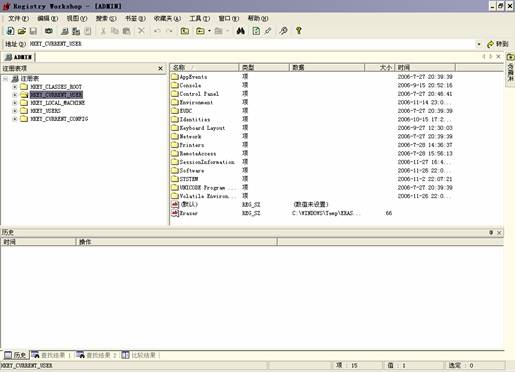Expand the HKEY_LOCAL_MACHINE tree node
515x372 pixels.
click(14, 103)
